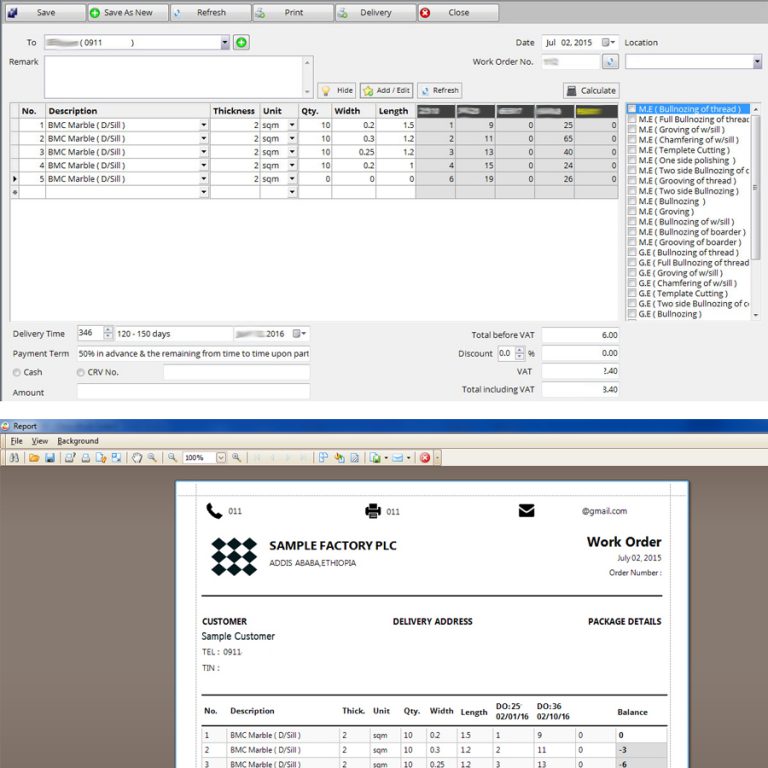Click the Save button in top toolbar

point(45,13)
